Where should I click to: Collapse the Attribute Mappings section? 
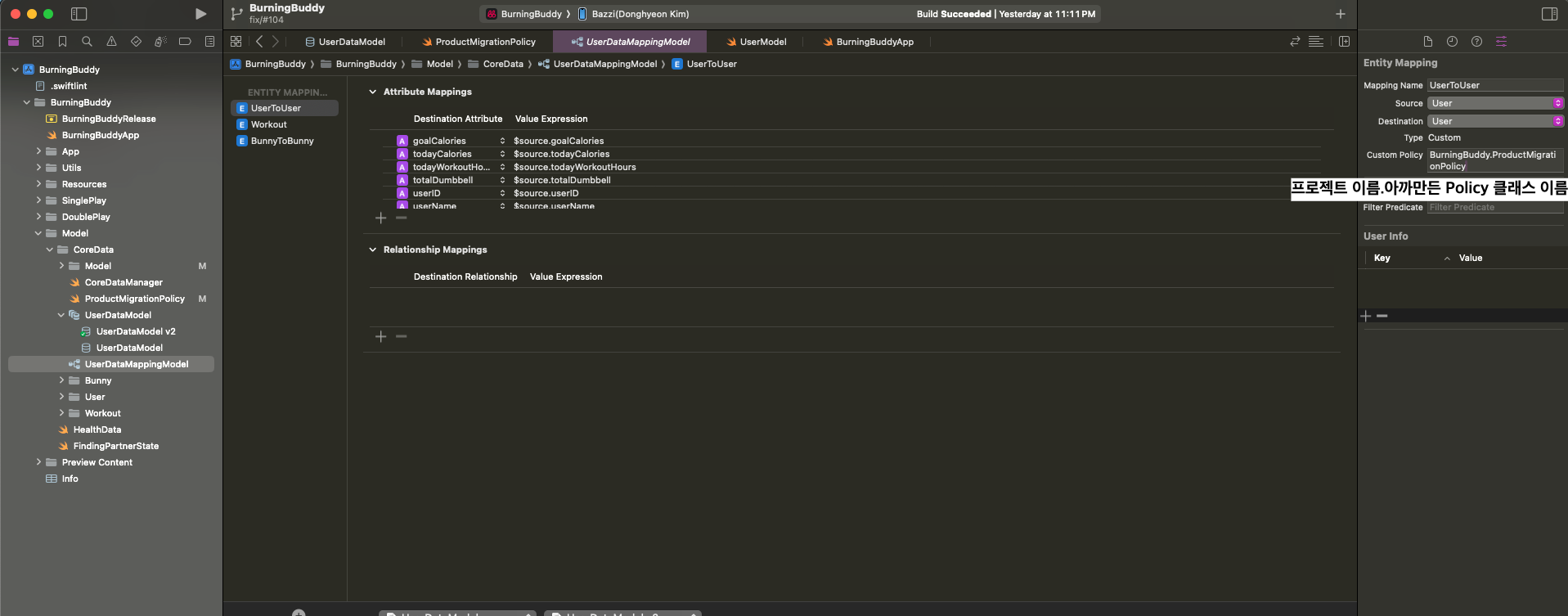click(x=372, y=92)
